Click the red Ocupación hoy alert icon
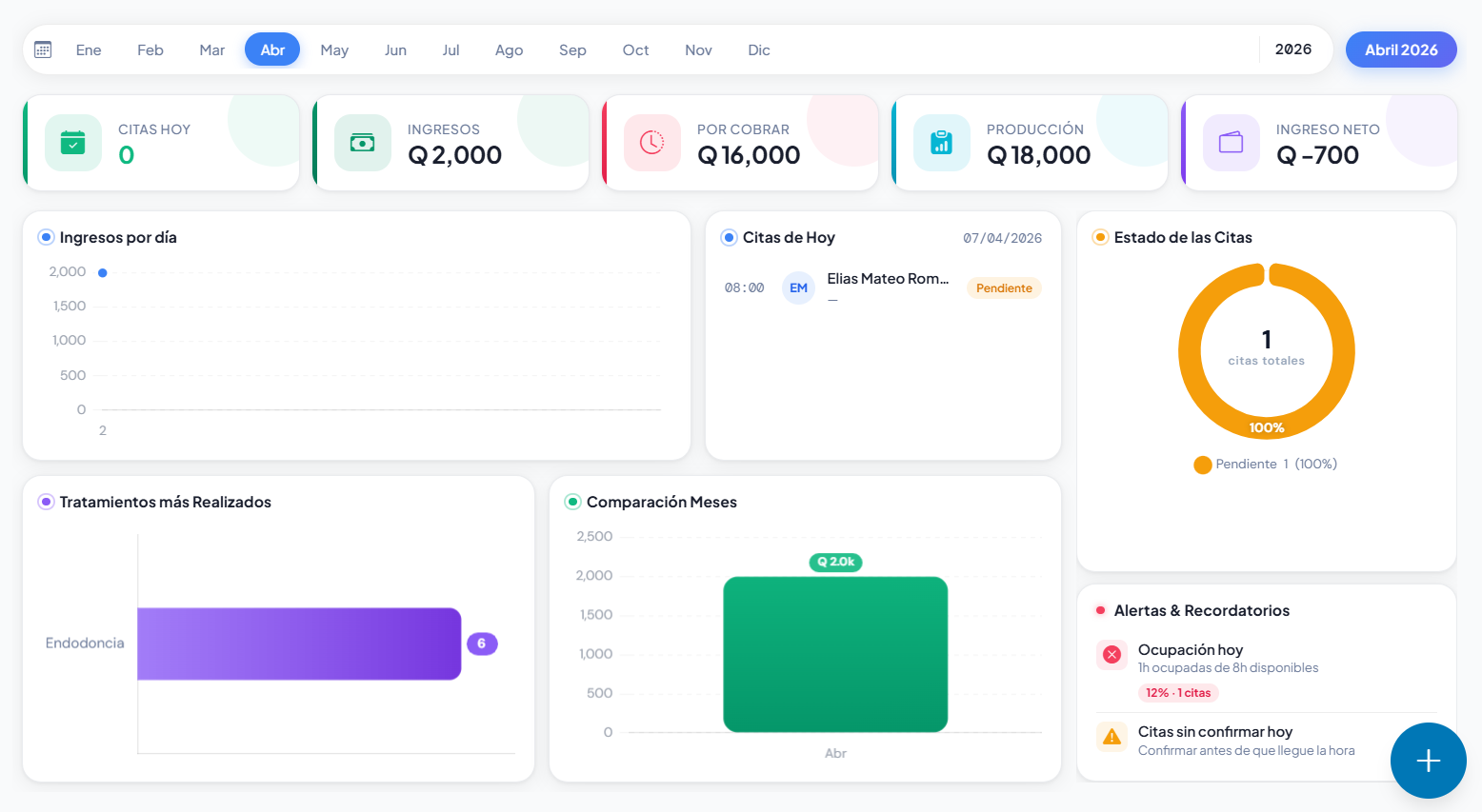 (x=1111, y=654)
